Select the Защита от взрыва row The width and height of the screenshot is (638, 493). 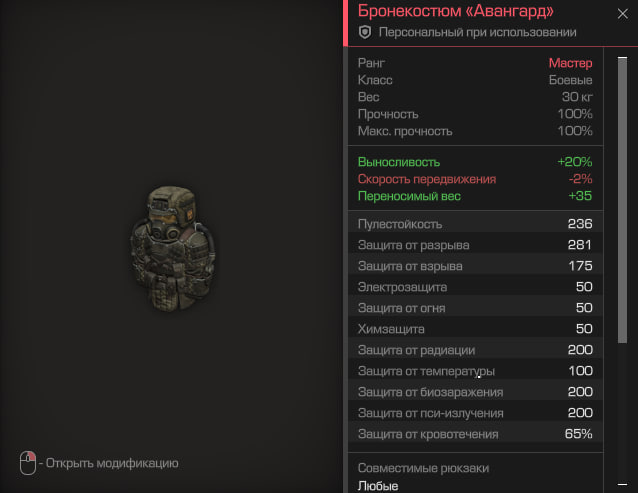(475, 266)
